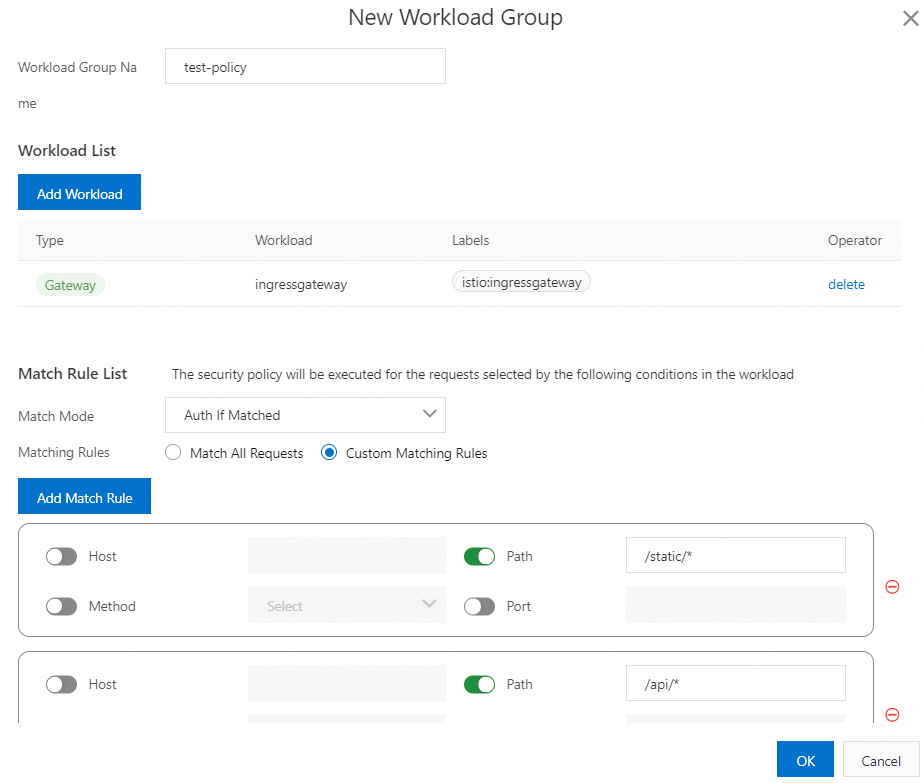Remove the /static/* match rule

892,587
